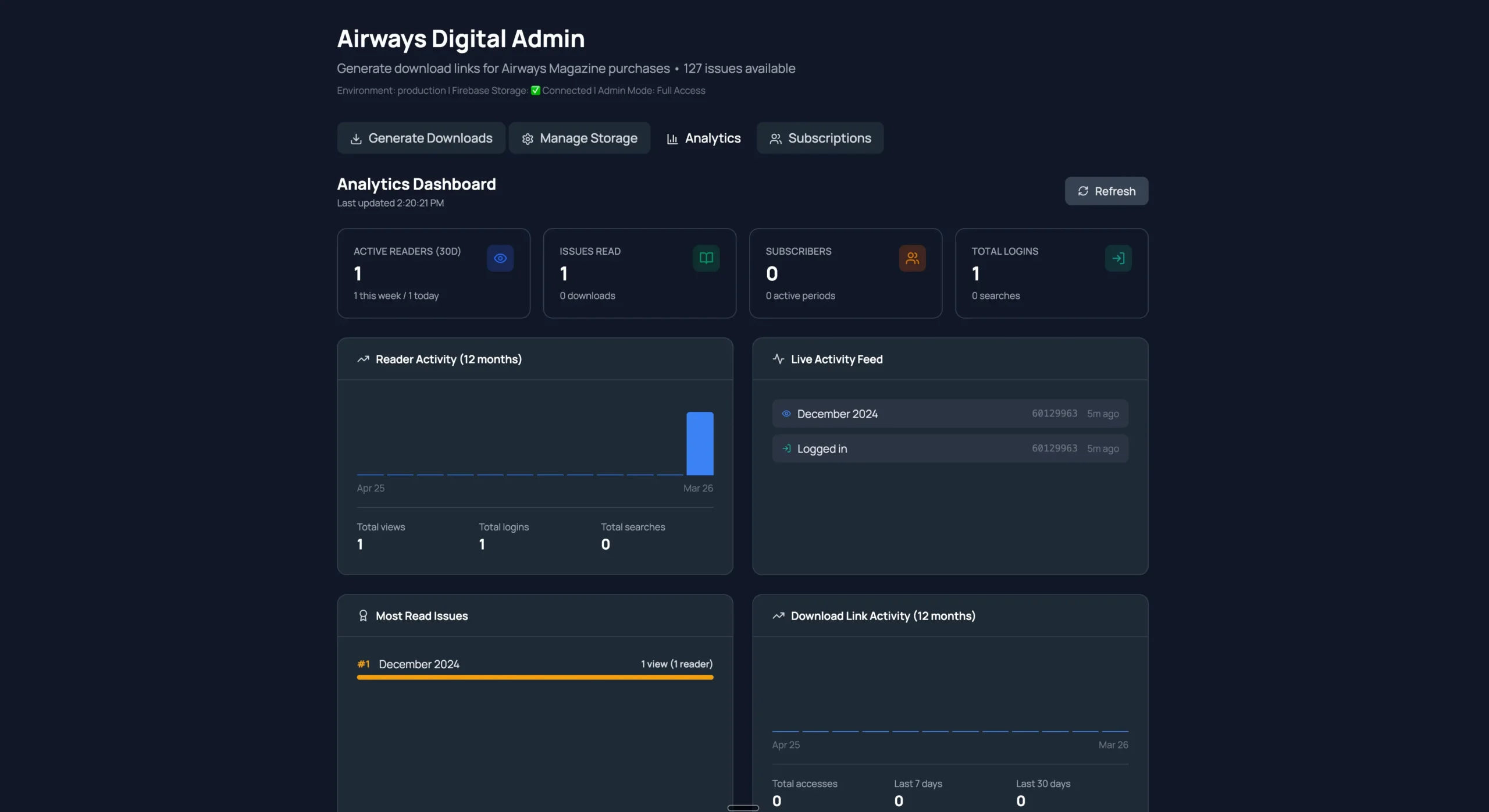Select the tall blue Mar 26 bar
The image size is (1489, 812).
pyautogui.click(x=700, y=443)
